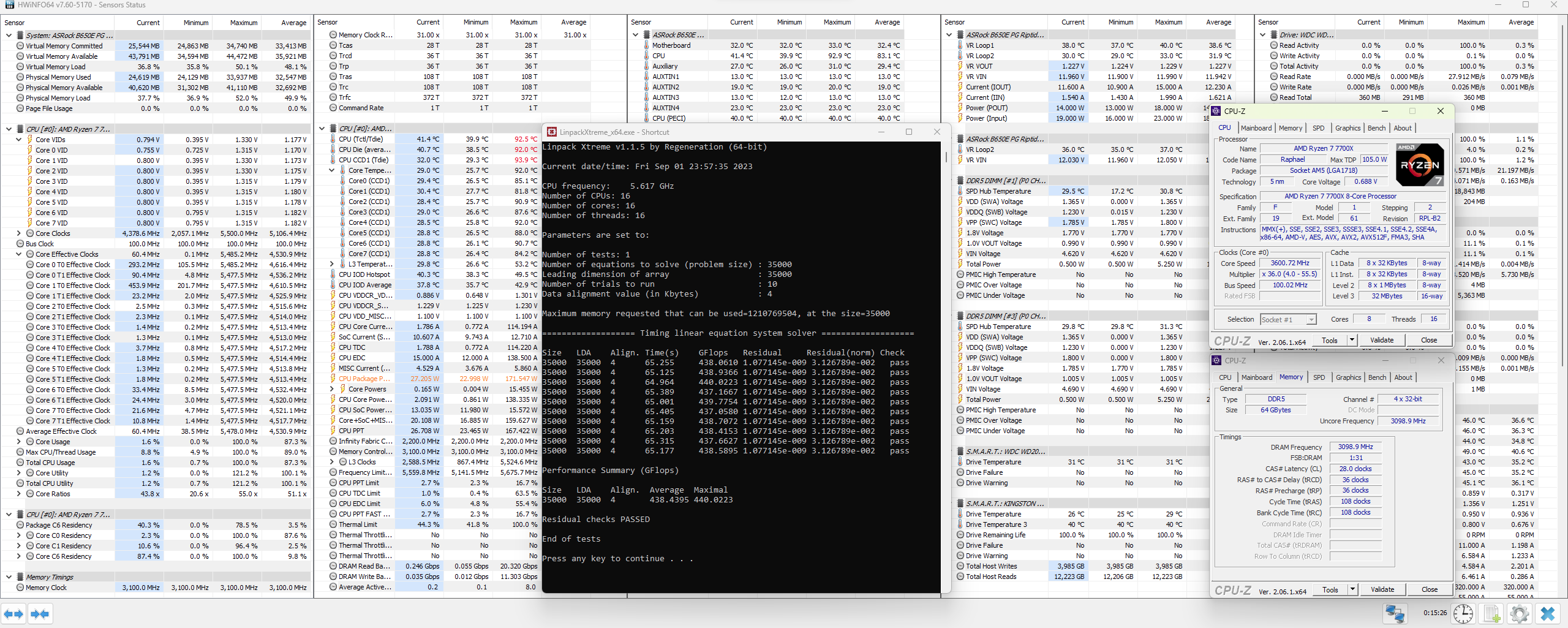Click Tools button in upper CPU-Z window
This screenshot has width=1568, height=628.
(x=1330, y=340)
